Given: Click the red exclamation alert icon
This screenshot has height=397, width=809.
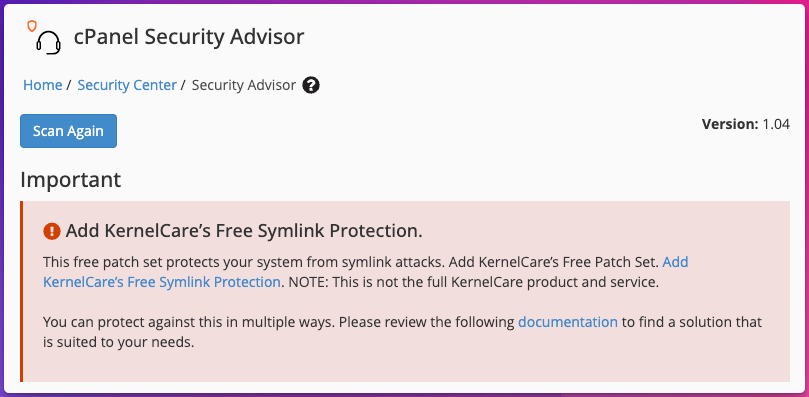Looking at the screenshot, I should (x=52, y=231).
